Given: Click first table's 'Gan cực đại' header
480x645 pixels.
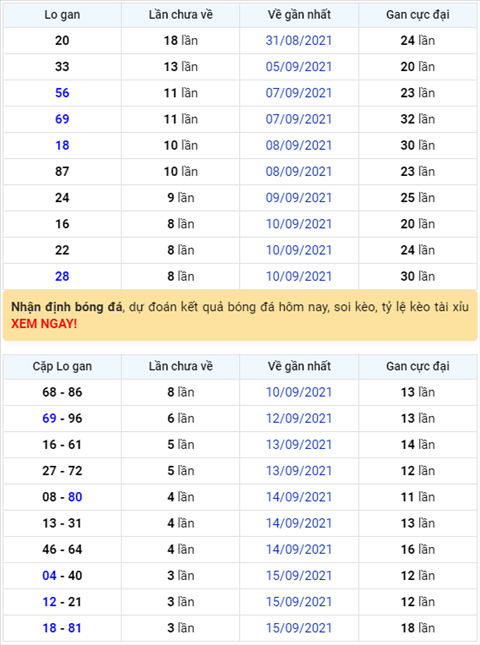Looking at the screenshot, I should (417, 15).
